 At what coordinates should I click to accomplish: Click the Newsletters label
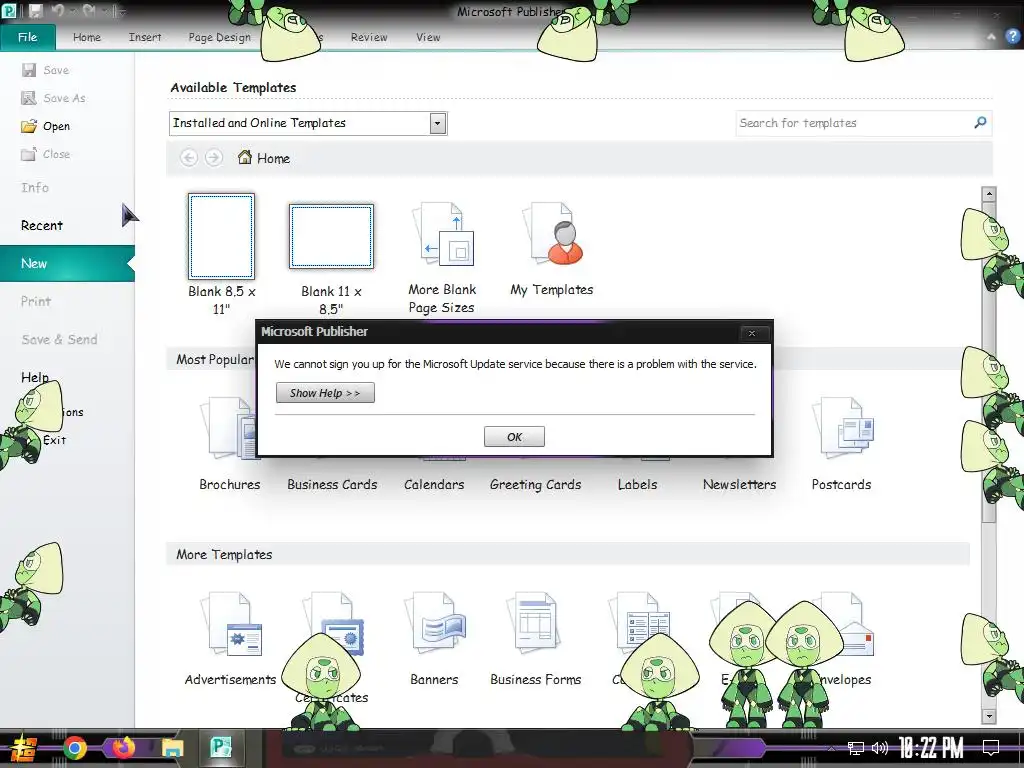point(739,485)
